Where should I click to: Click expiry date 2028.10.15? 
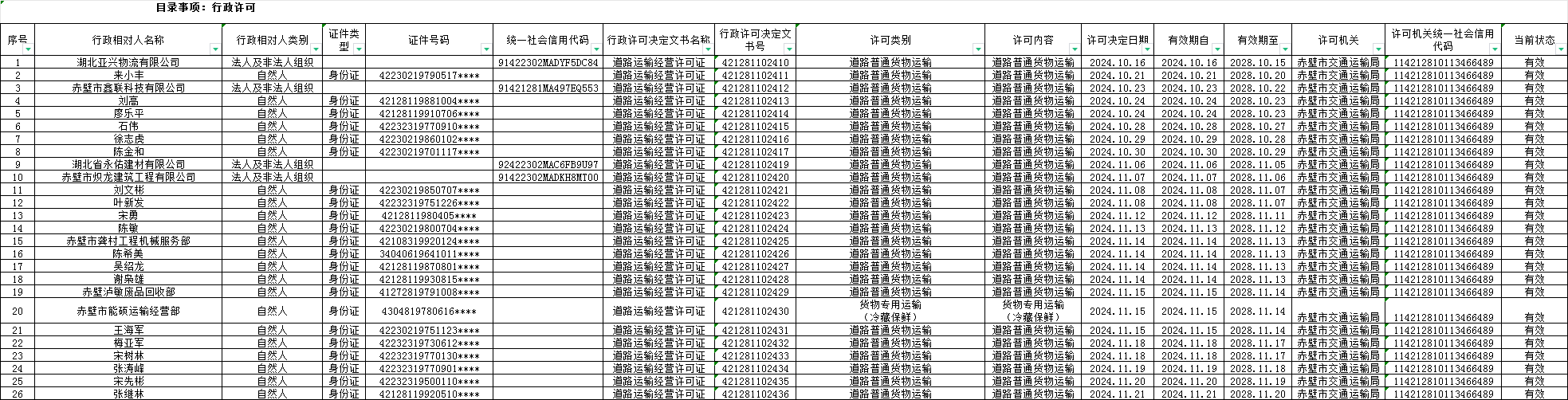[1258, 62]
